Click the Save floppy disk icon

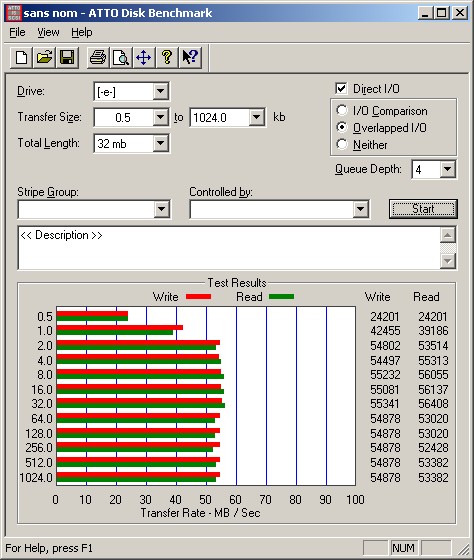pyautogui.click(x=67, y=57)
